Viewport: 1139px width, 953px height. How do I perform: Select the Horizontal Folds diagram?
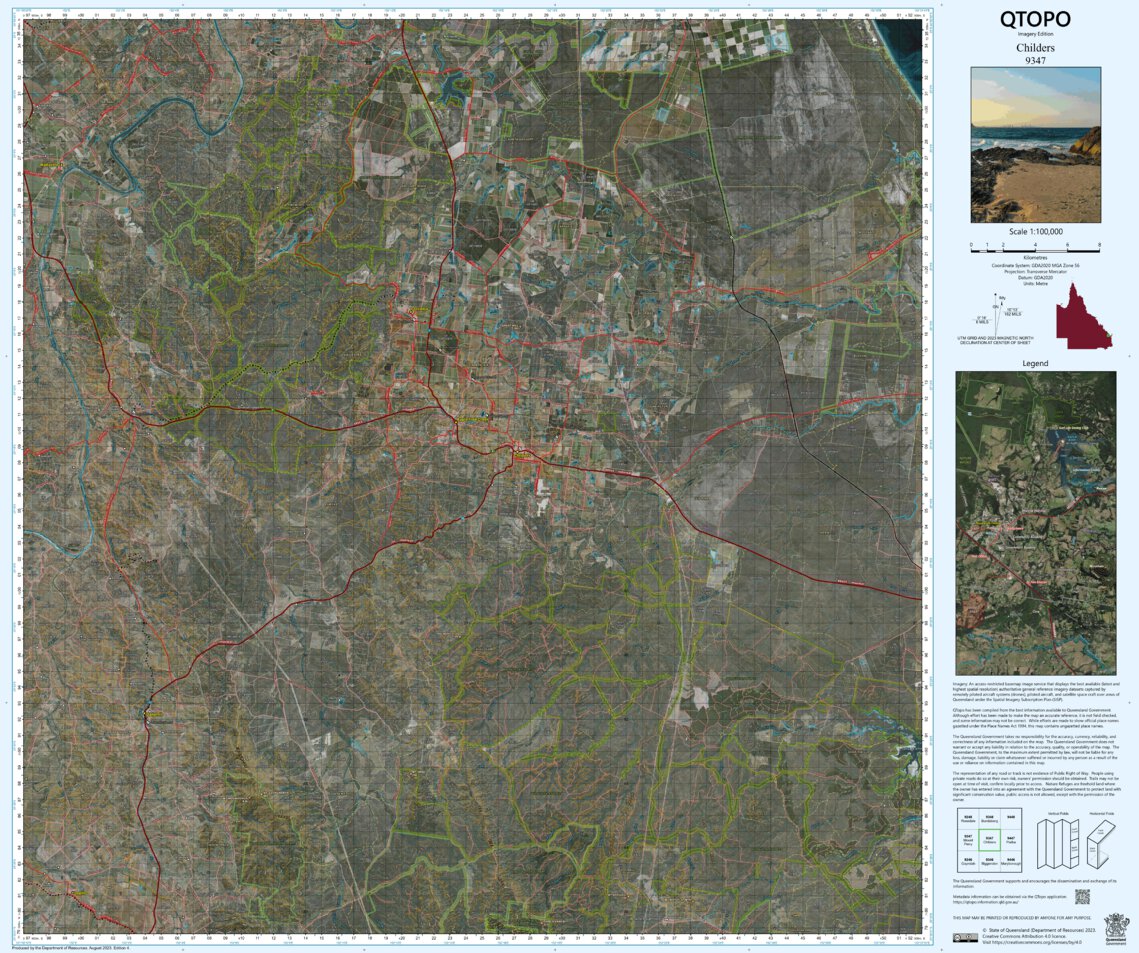click(1100, 843)
